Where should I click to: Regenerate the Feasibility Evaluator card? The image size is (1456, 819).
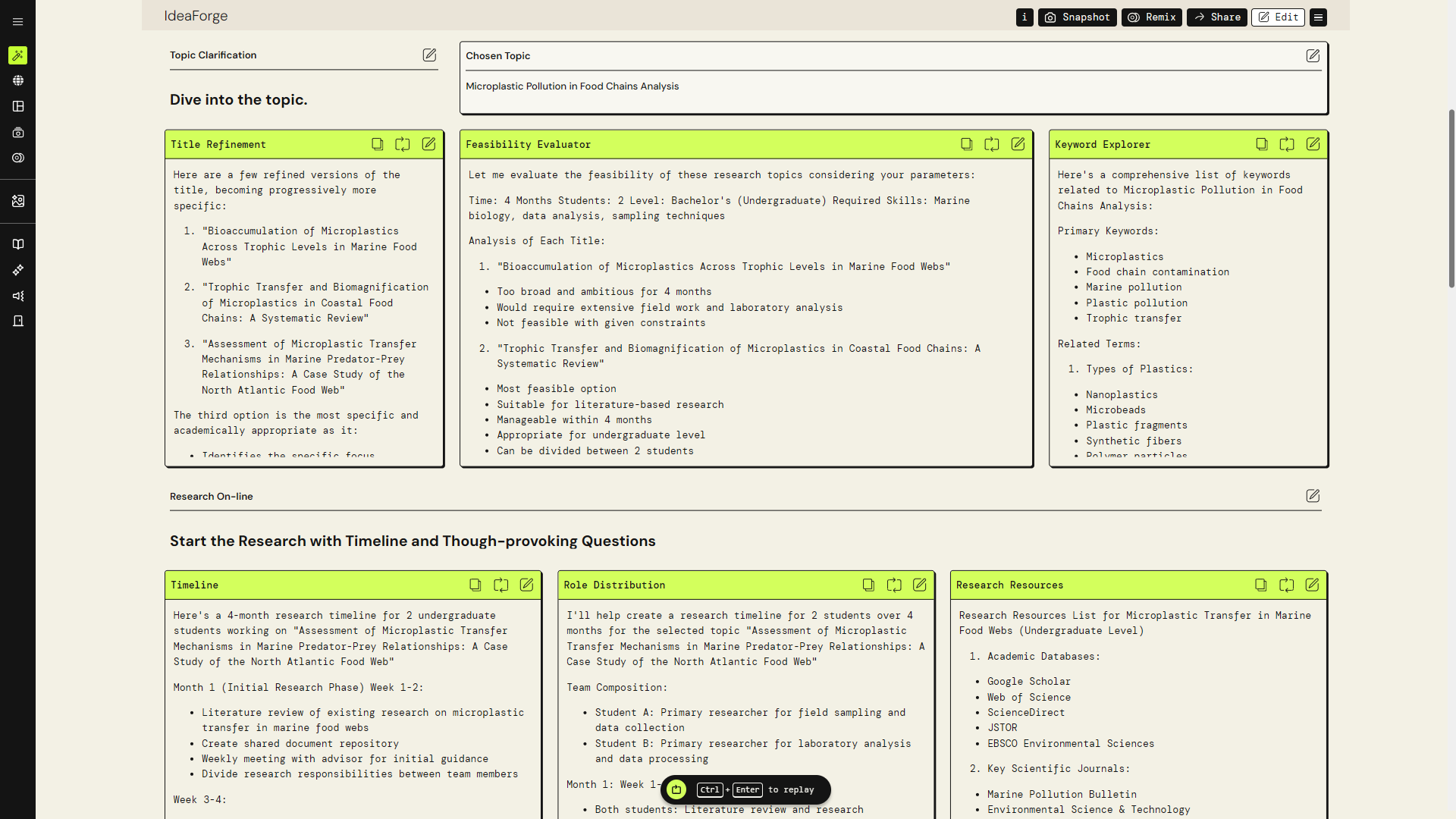[991, 144]
